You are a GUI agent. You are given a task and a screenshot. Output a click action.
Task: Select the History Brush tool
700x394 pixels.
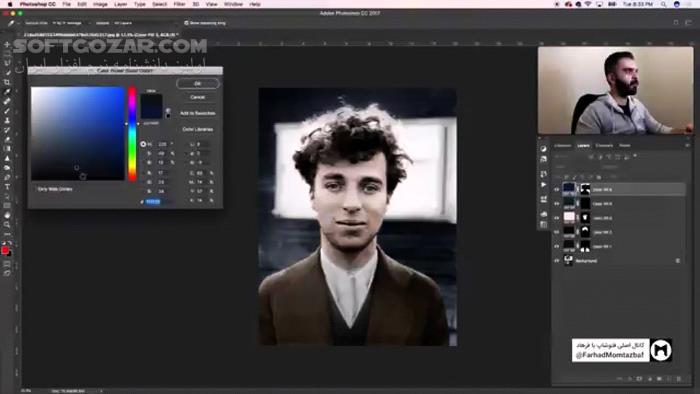tap(7, 130)
